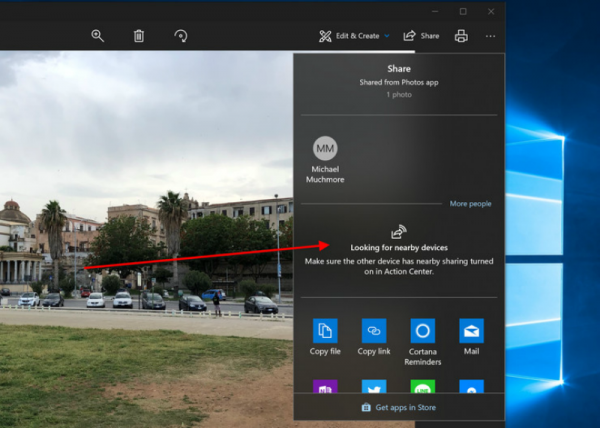Image resolution: width=600 pixels, height=428 pixels.
Task: Share to Cortana Reminders
Action: coord(423,342)
